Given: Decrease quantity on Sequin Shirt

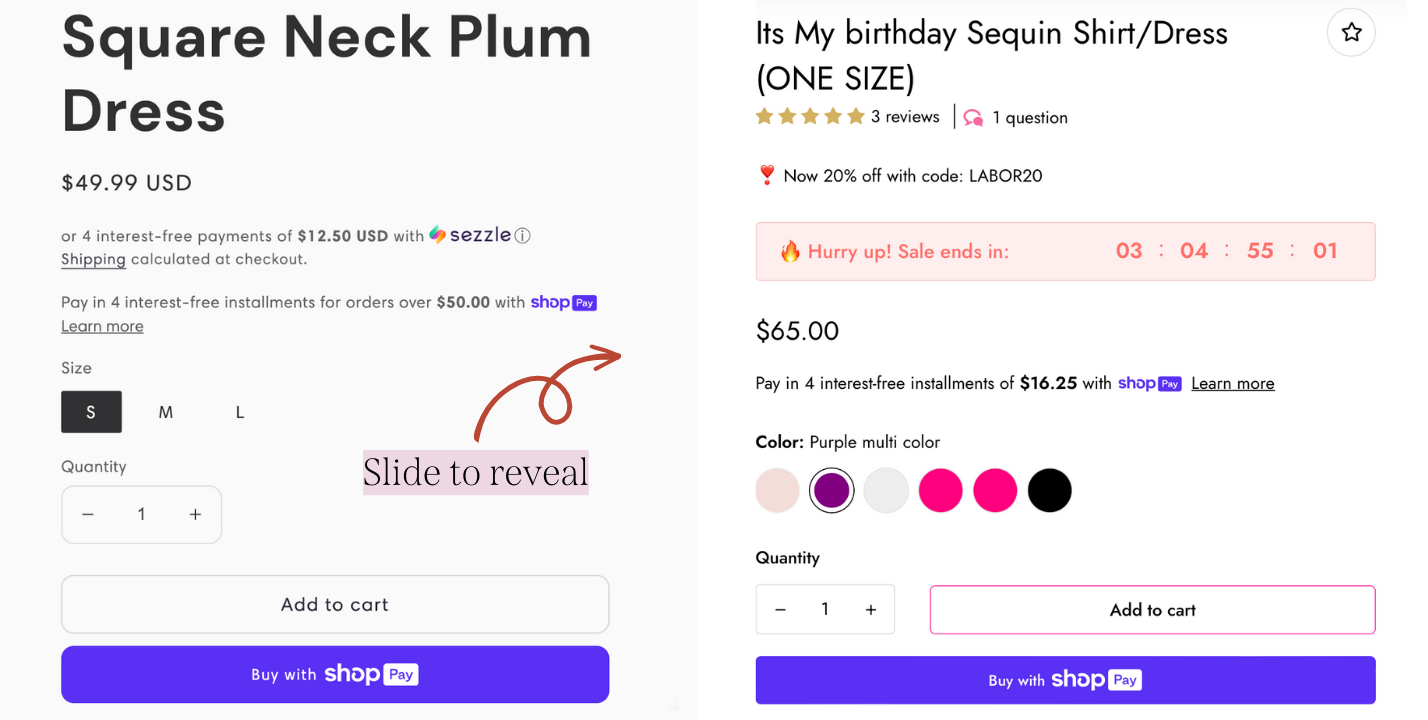Looking at the screenshot, I should 781,610.
